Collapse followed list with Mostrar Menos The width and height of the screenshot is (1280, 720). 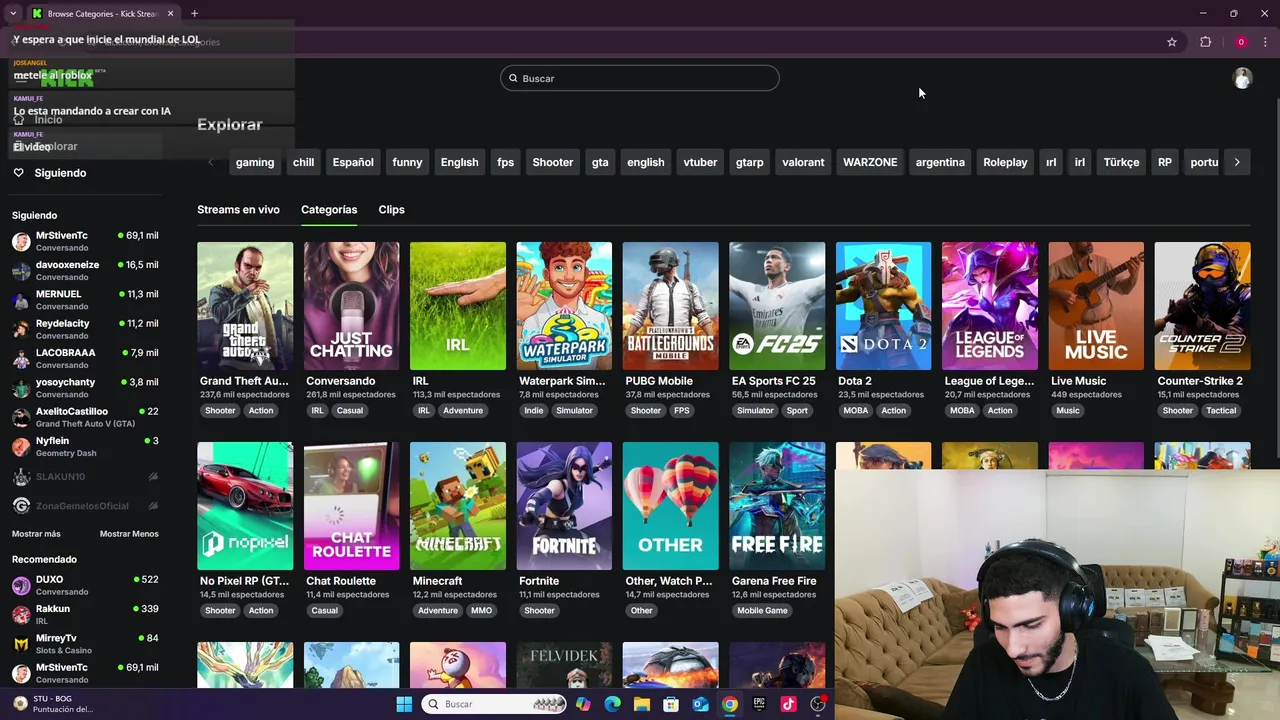click(129, 534)
